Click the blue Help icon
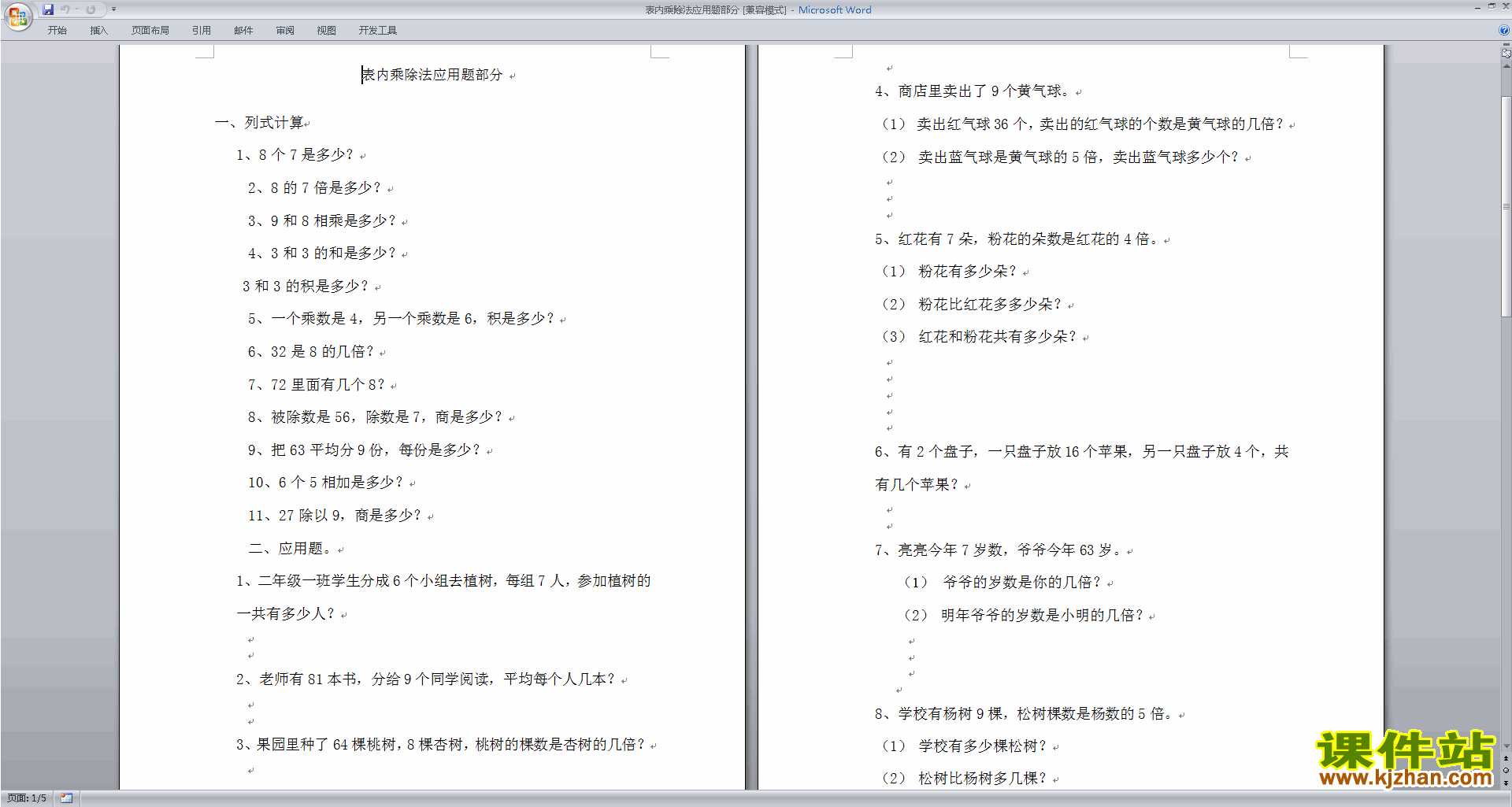This screenshot has height=807, width=1512. pyautogui.click(x=1504, y=31)
